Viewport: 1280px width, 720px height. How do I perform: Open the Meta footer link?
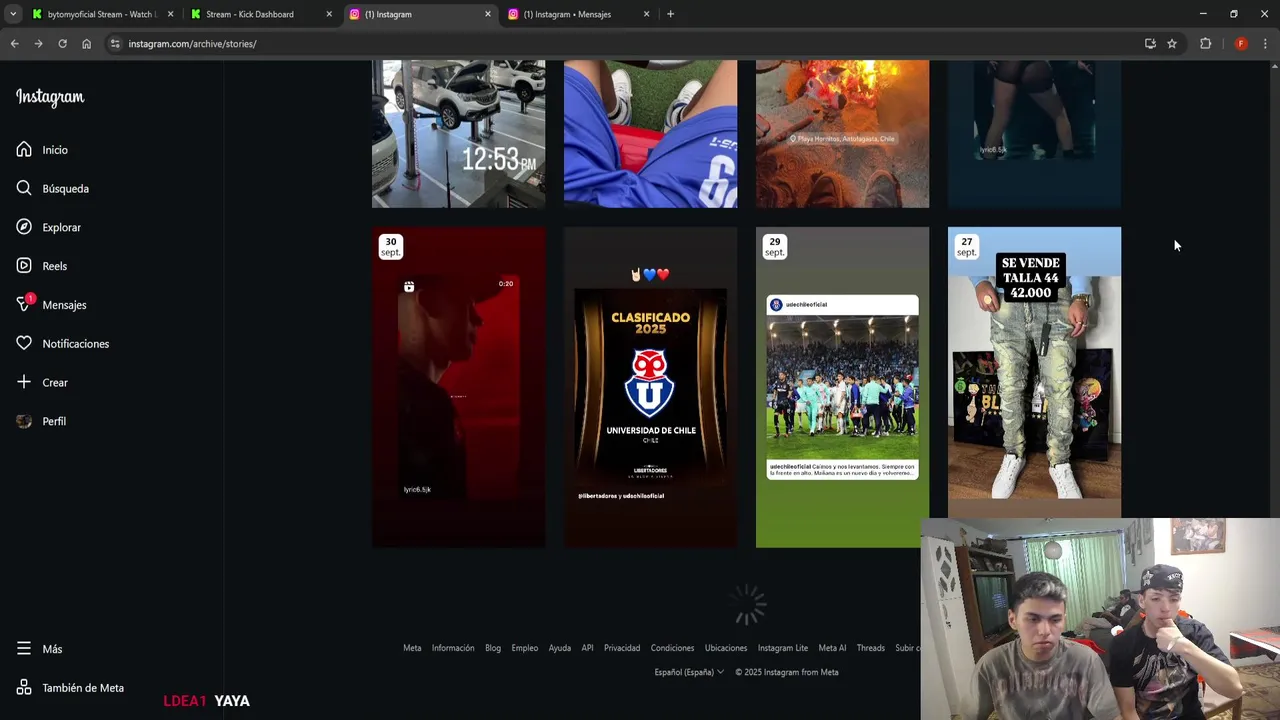pos(412,648)
